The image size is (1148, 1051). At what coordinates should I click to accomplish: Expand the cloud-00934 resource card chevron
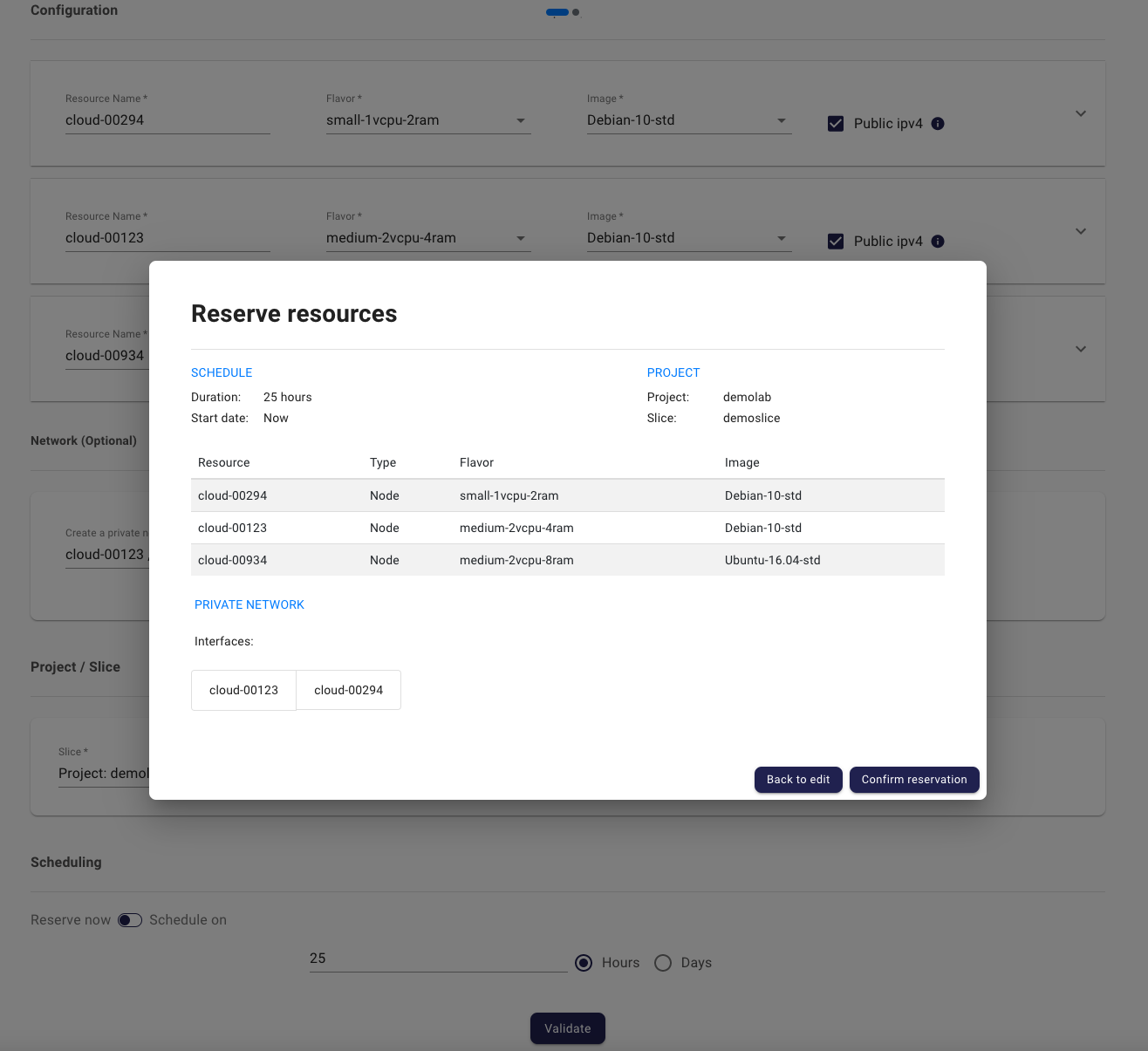(1081, 349)
